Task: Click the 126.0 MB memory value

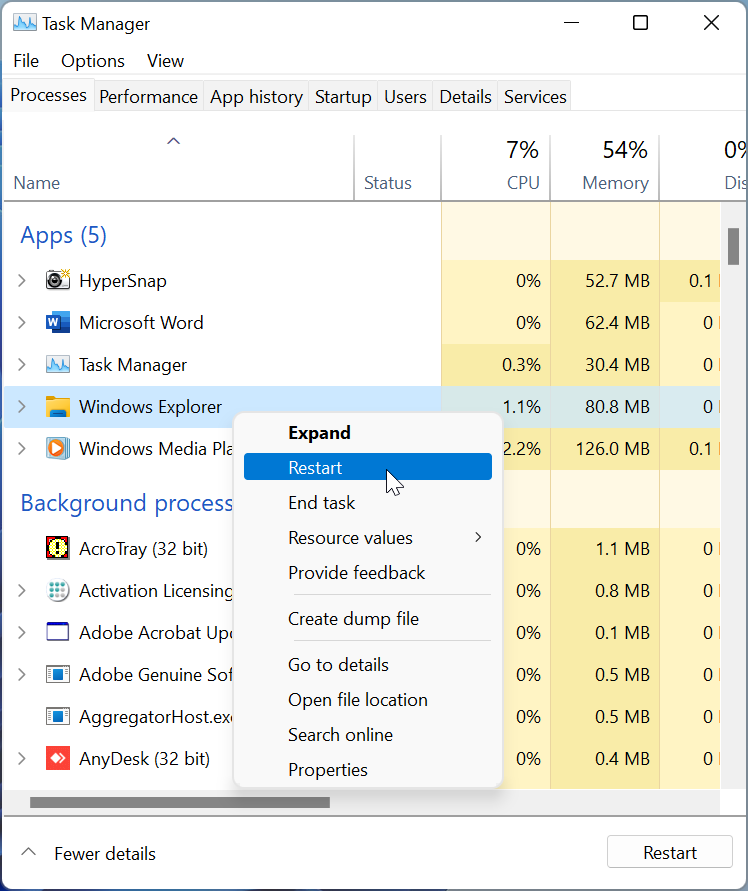Action: point(613,449)
